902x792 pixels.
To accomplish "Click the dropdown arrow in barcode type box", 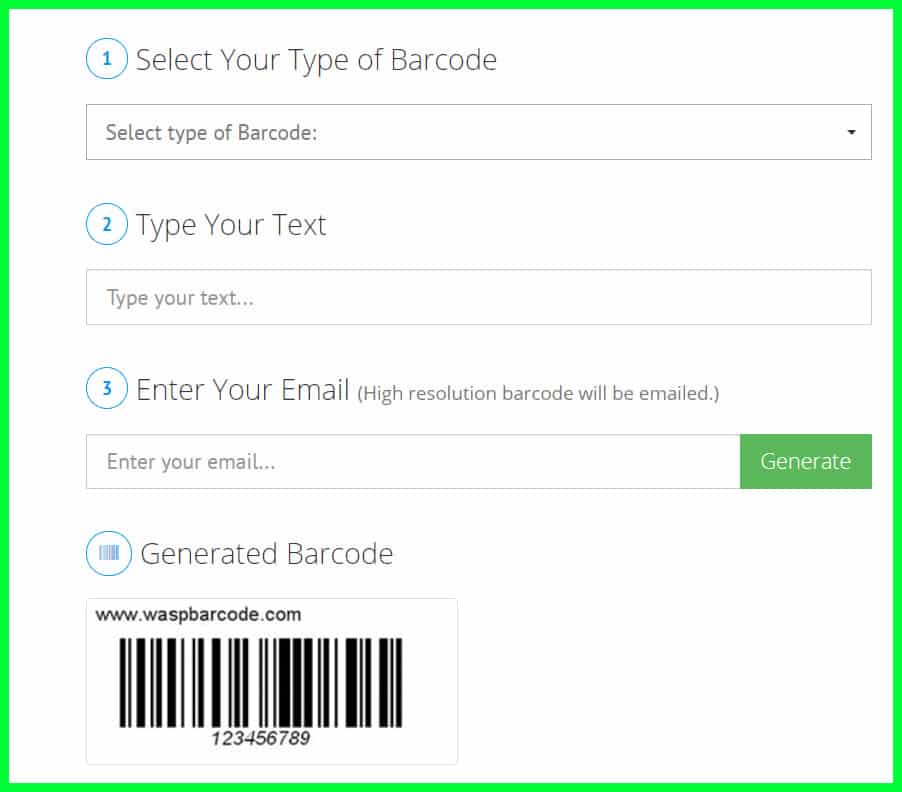I will [x=851, y=132].
